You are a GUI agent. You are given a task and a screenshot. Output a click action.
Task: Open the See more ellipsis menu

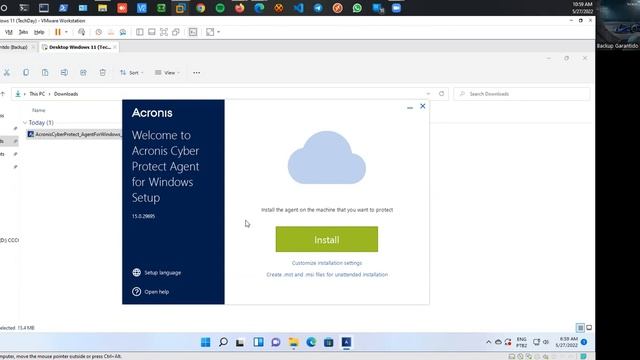point(196,73)
